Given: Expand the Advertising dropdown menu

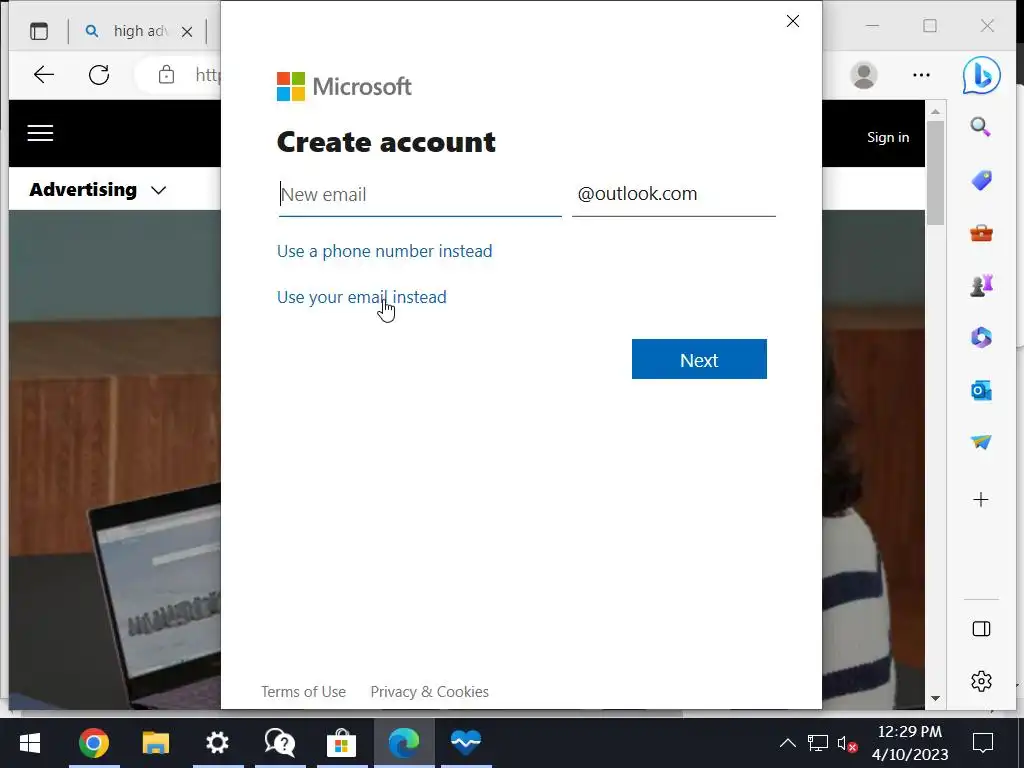Looking at the screenshot, I should click(98, 190).
